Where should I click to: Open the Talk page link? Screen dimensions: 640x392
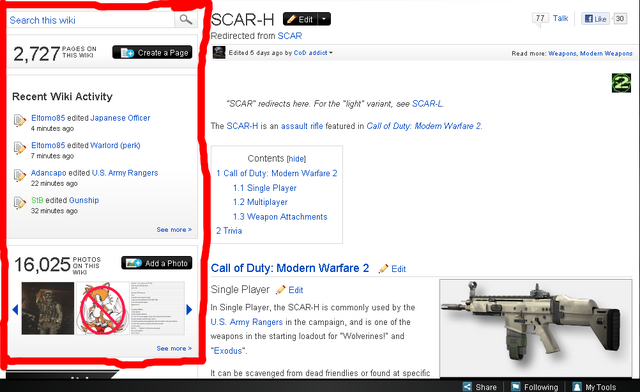tap(560, 18)
